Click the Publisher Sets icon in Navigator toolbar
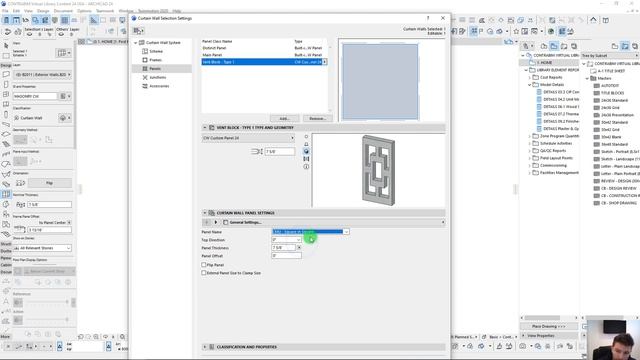This screenshot has width=640, height=360. [574, 47]
